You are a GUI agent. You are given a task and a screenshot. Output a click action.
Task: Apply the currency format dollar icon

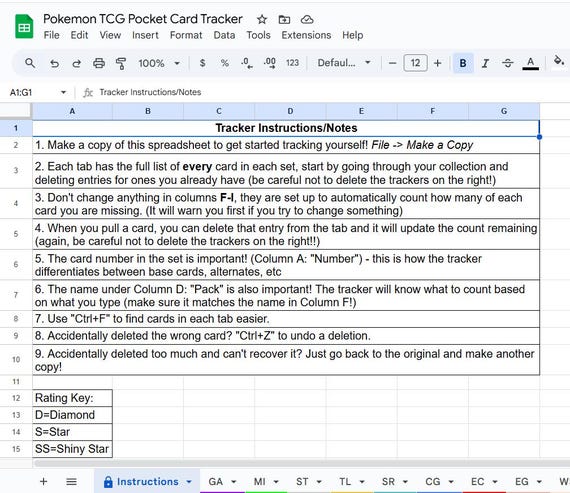[x=202, y=63]
